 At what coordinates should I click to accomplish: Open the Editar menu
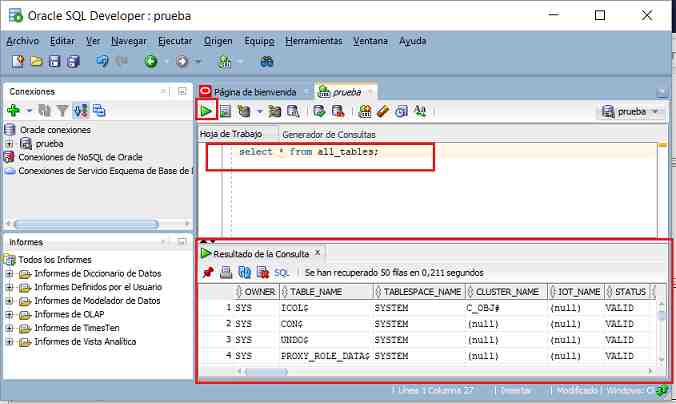[x=63, y=41]
